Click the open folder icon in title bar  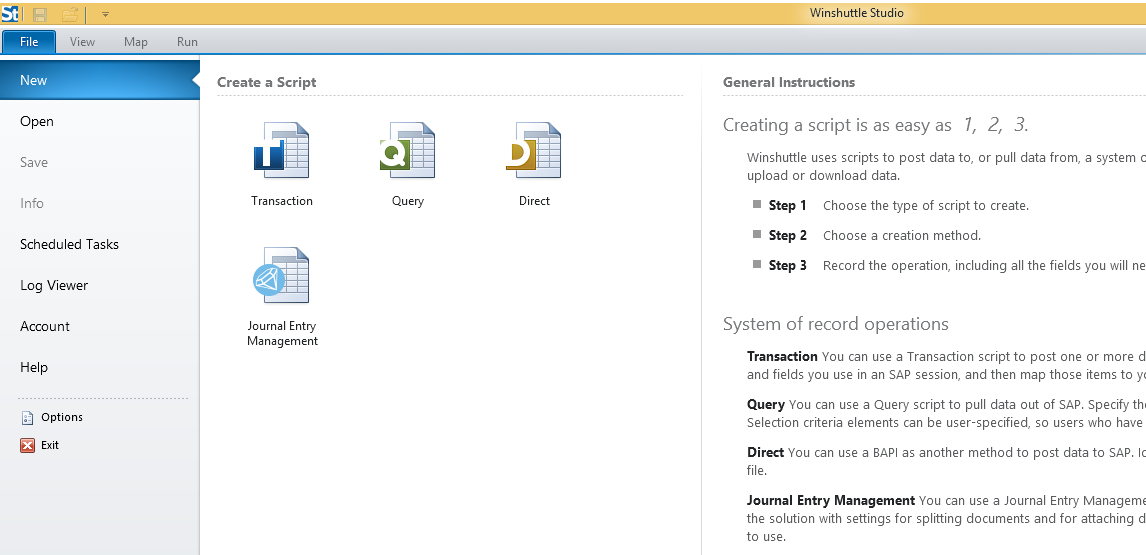pyautogui.click(x=70, y=14)
